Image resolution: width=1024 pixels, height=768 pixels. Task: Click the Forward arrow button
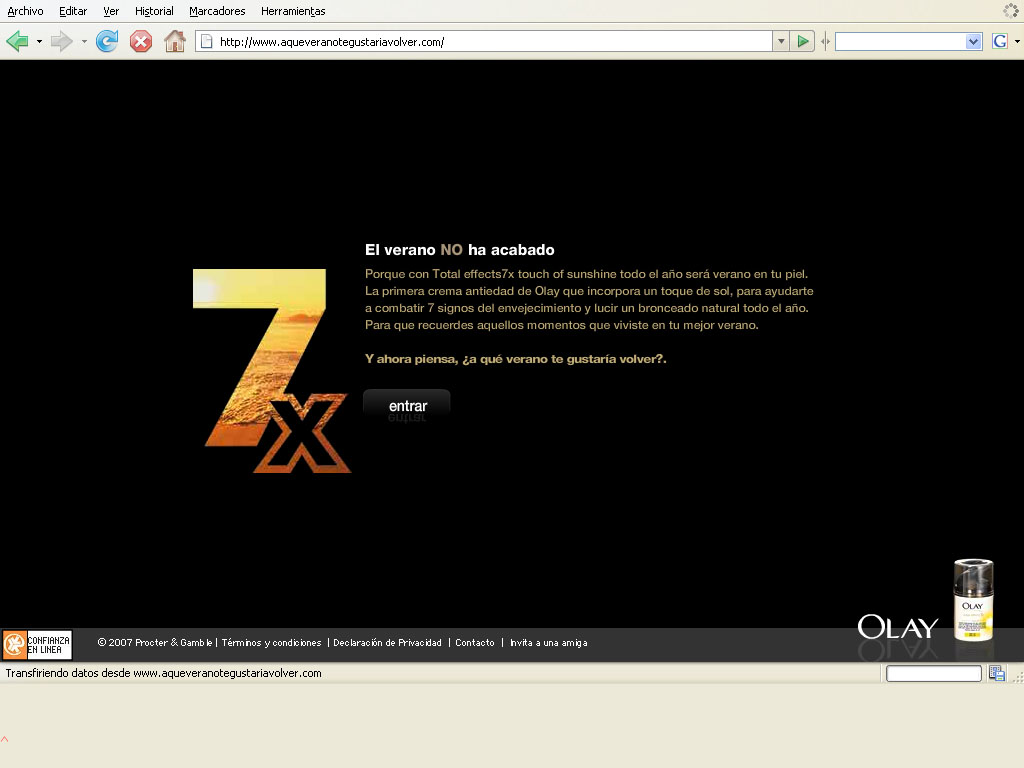pos(62,41)
